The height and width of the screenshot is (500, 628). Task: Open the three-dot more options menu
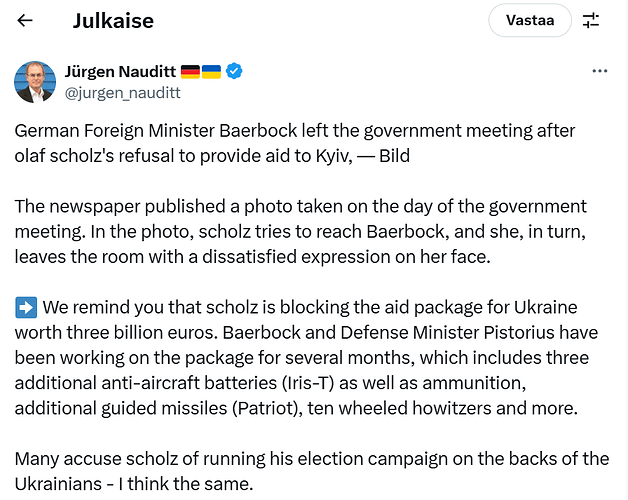(x=600, y=71)
